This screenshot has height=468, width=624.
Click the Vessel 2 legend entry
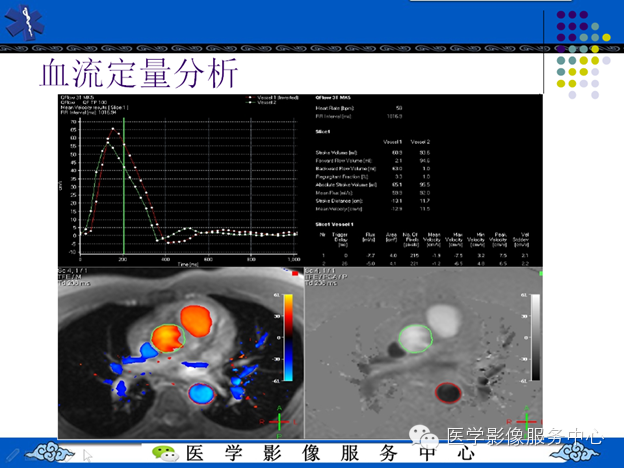click(261, 102)
